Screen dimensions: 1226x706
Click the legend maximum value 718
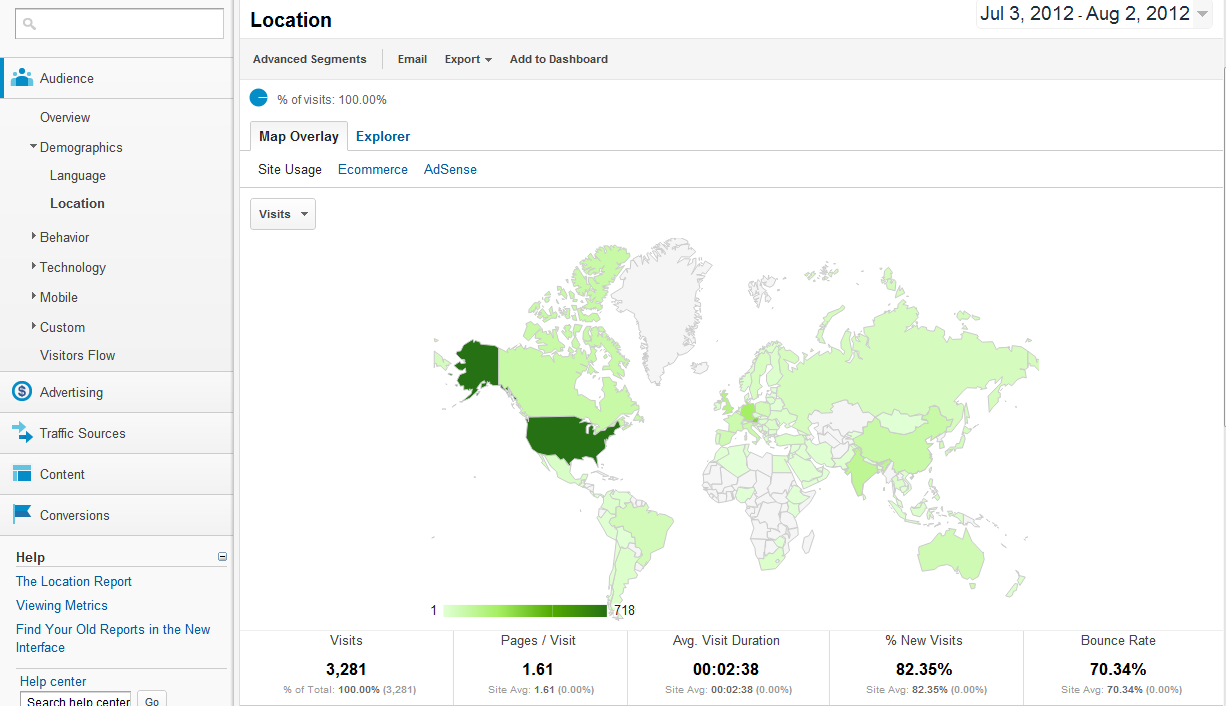pos(624,611)
